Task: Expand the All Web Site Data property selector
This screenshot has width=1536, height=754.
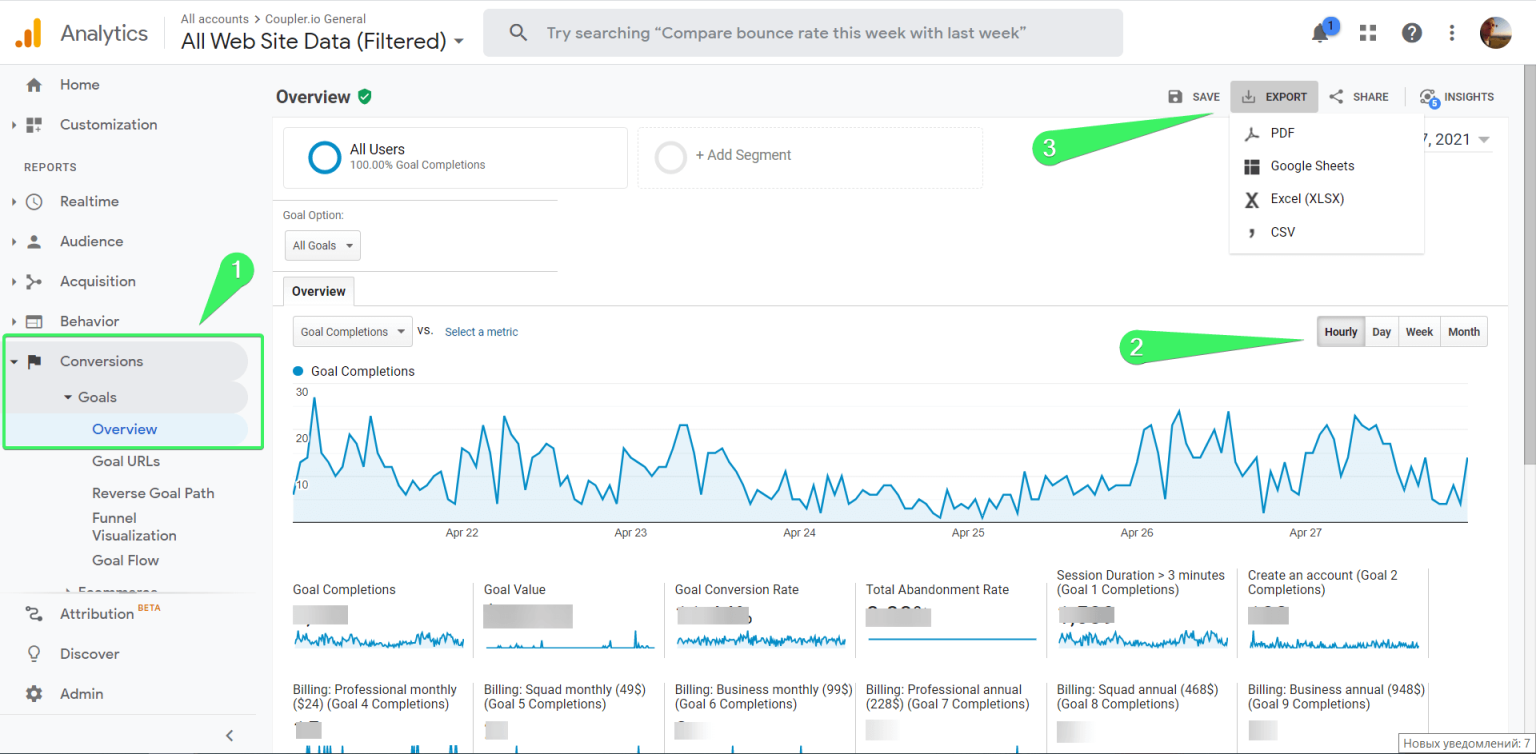Action: 459,42
